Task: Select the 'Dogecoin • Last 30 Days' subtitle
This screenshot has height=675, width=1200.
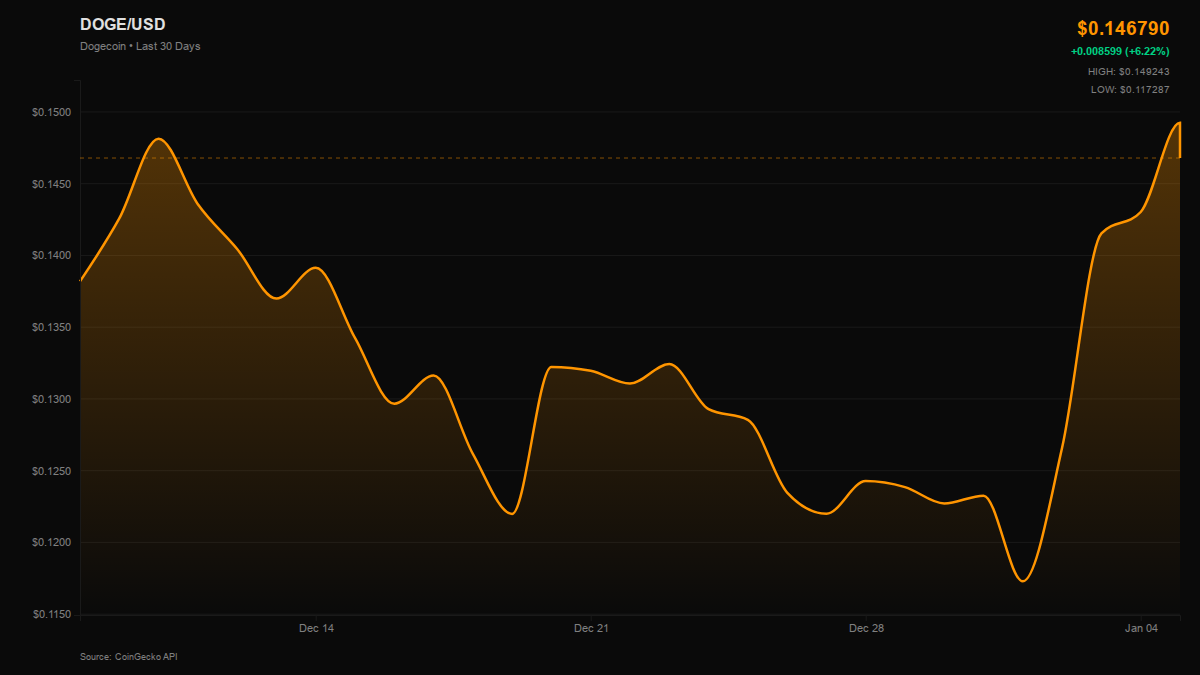Action: [140, 46]
